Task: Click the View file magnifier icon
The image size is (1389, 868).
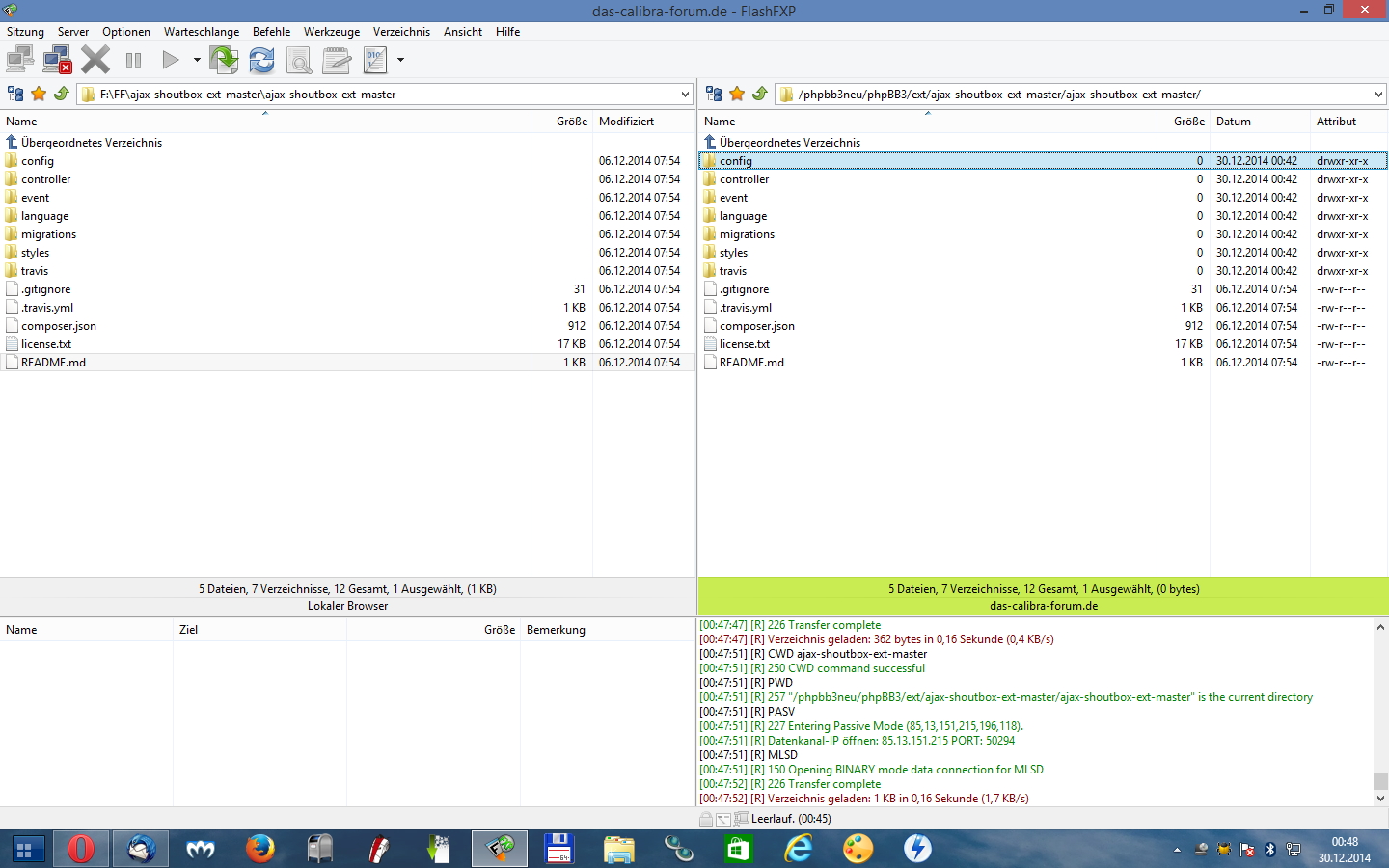Action: click(300, 60)
